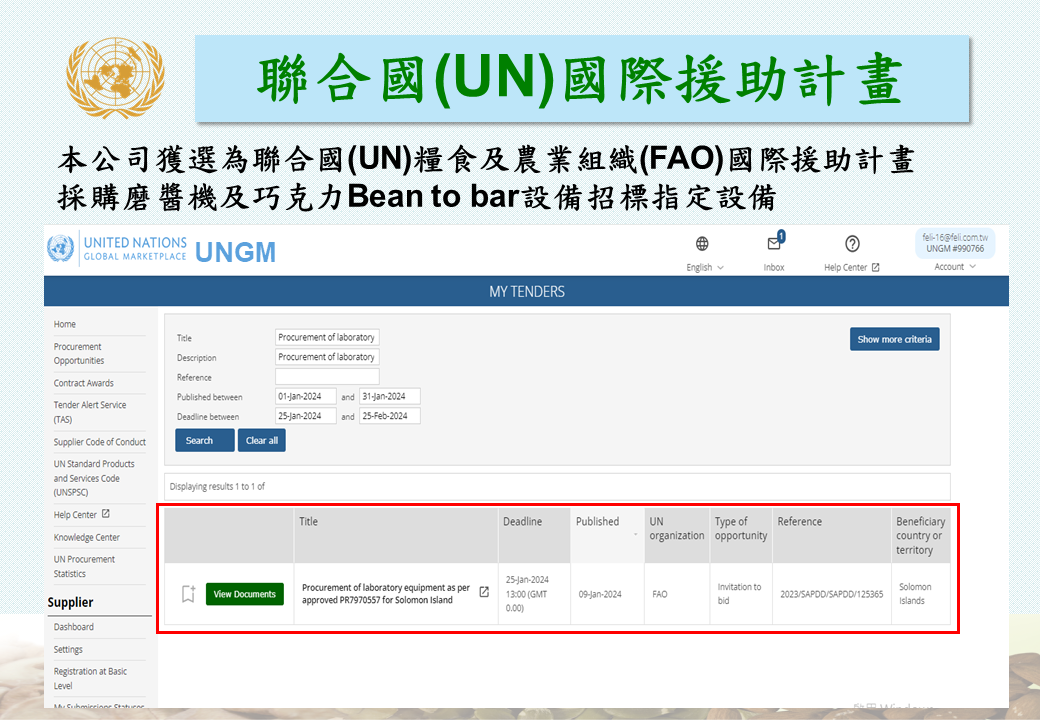Expand the Account dropdown
This screenshot has width=1040, height=720.
(954, 267)
